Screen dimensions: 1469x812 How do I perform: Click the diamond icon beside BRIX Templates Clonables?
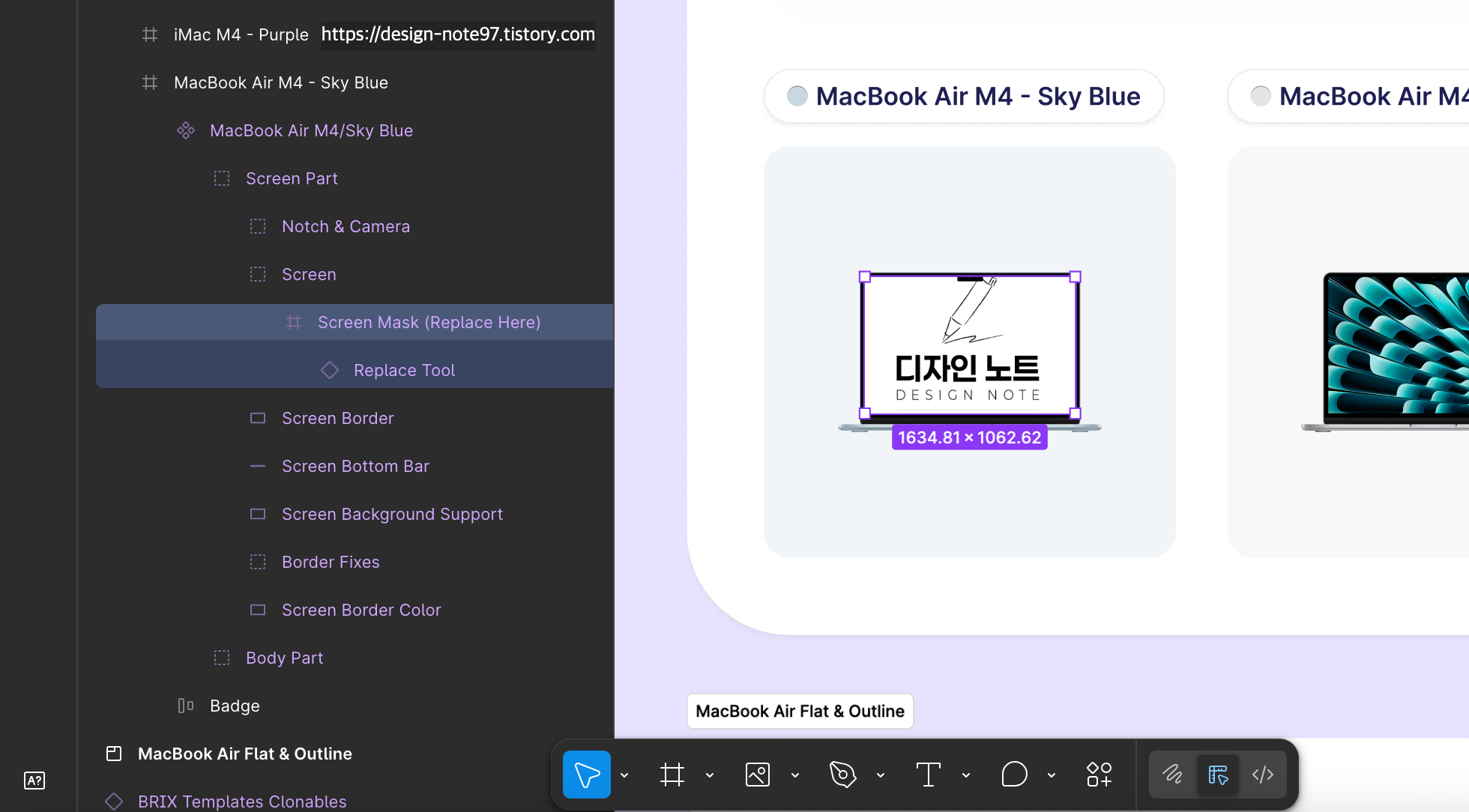tap(114, 802)
